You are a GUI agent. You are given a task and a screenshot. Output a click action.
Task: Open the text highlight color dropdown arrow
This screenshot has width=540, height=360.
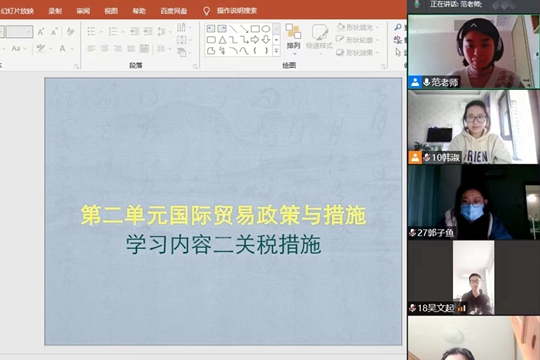pyautogui.click(x=51, y=49)
